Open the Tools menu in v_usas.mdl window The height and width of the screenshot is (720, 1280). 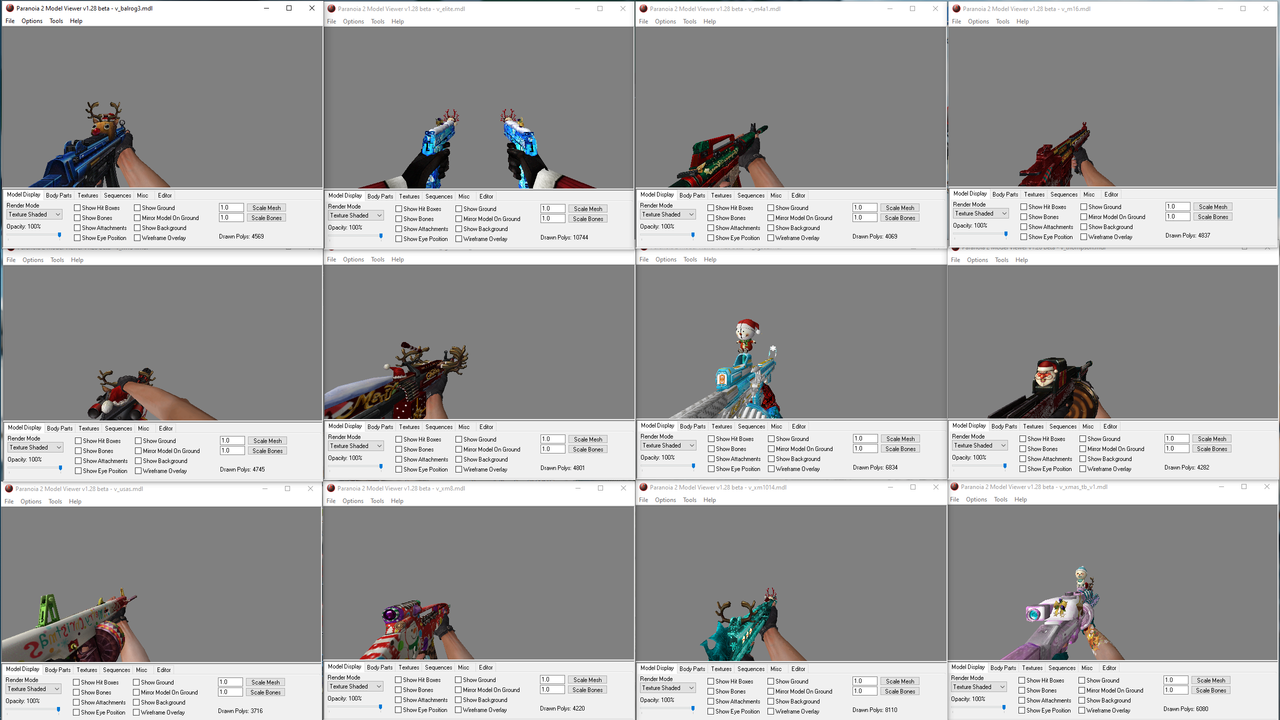(x=55, y=501)
